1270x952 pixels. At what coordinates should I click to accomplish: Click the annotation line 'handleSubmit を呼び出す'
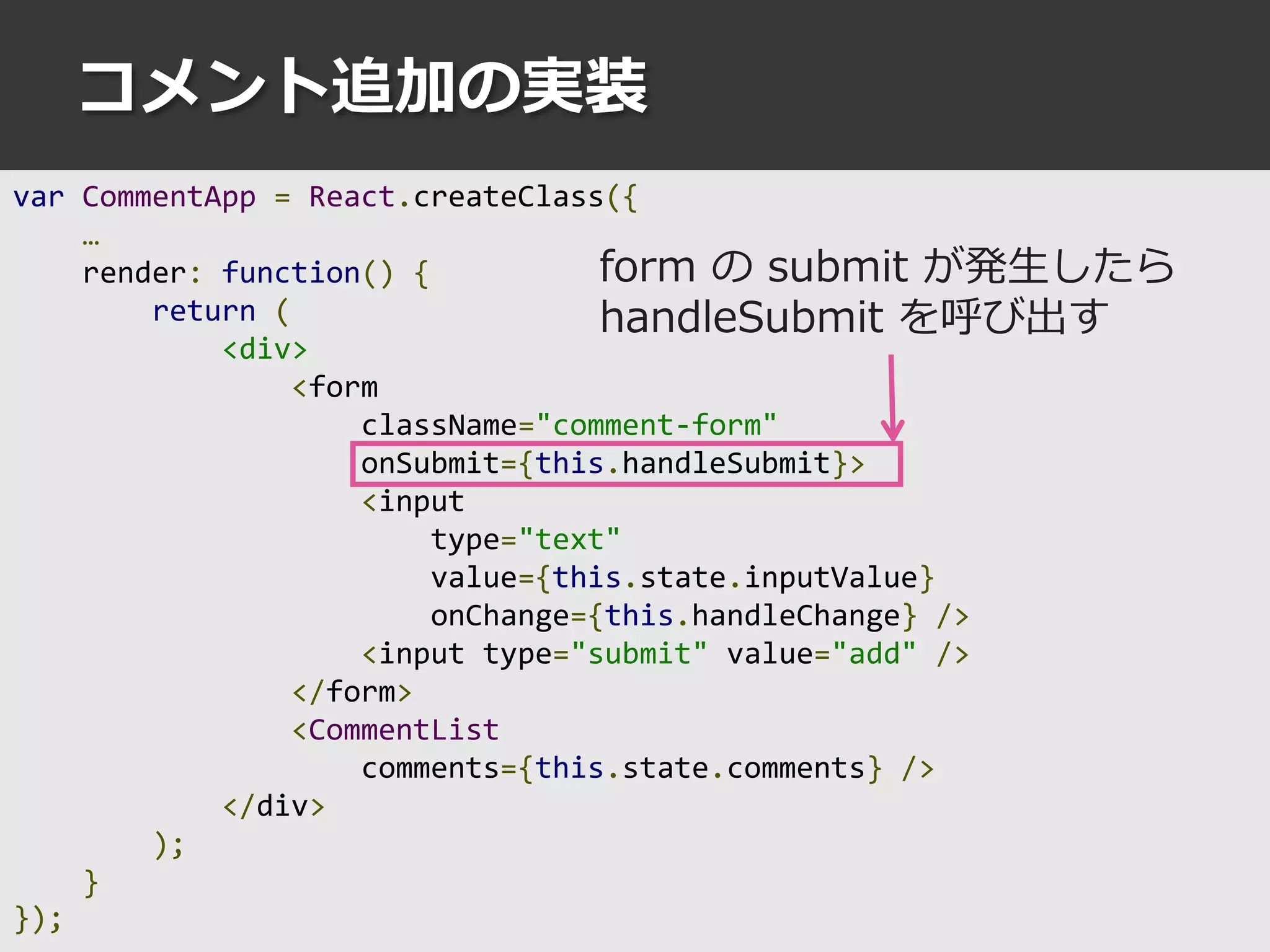(854, 317)
